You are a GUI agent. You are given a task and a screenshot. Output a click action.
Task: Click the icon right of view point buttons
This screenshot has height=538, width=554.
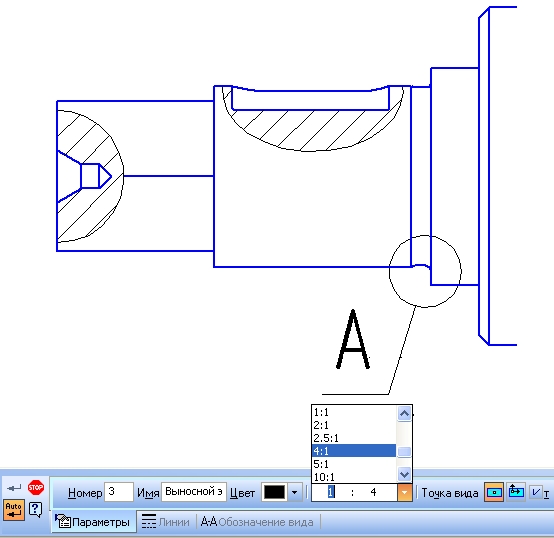pyautogui.click(x=536, y=492)
